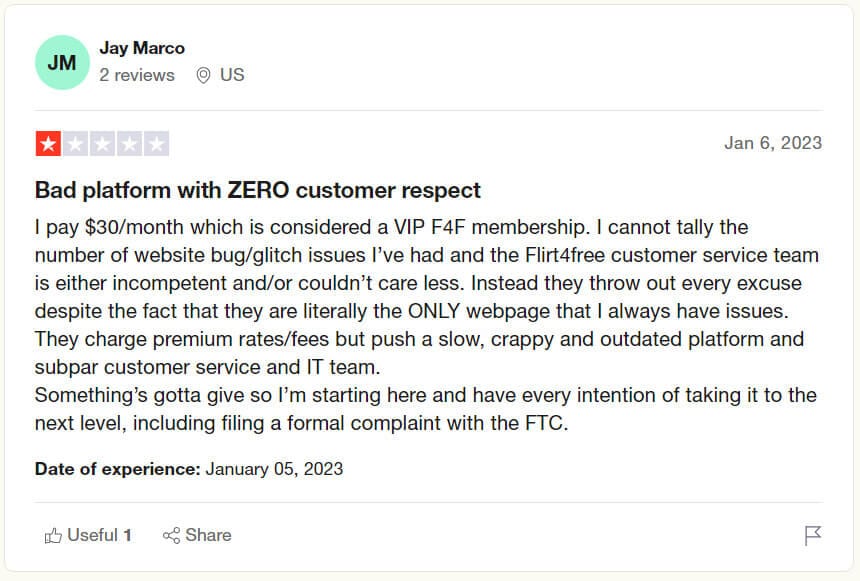
Task: Flag this review with the flag icon
Action: [812, 535]
